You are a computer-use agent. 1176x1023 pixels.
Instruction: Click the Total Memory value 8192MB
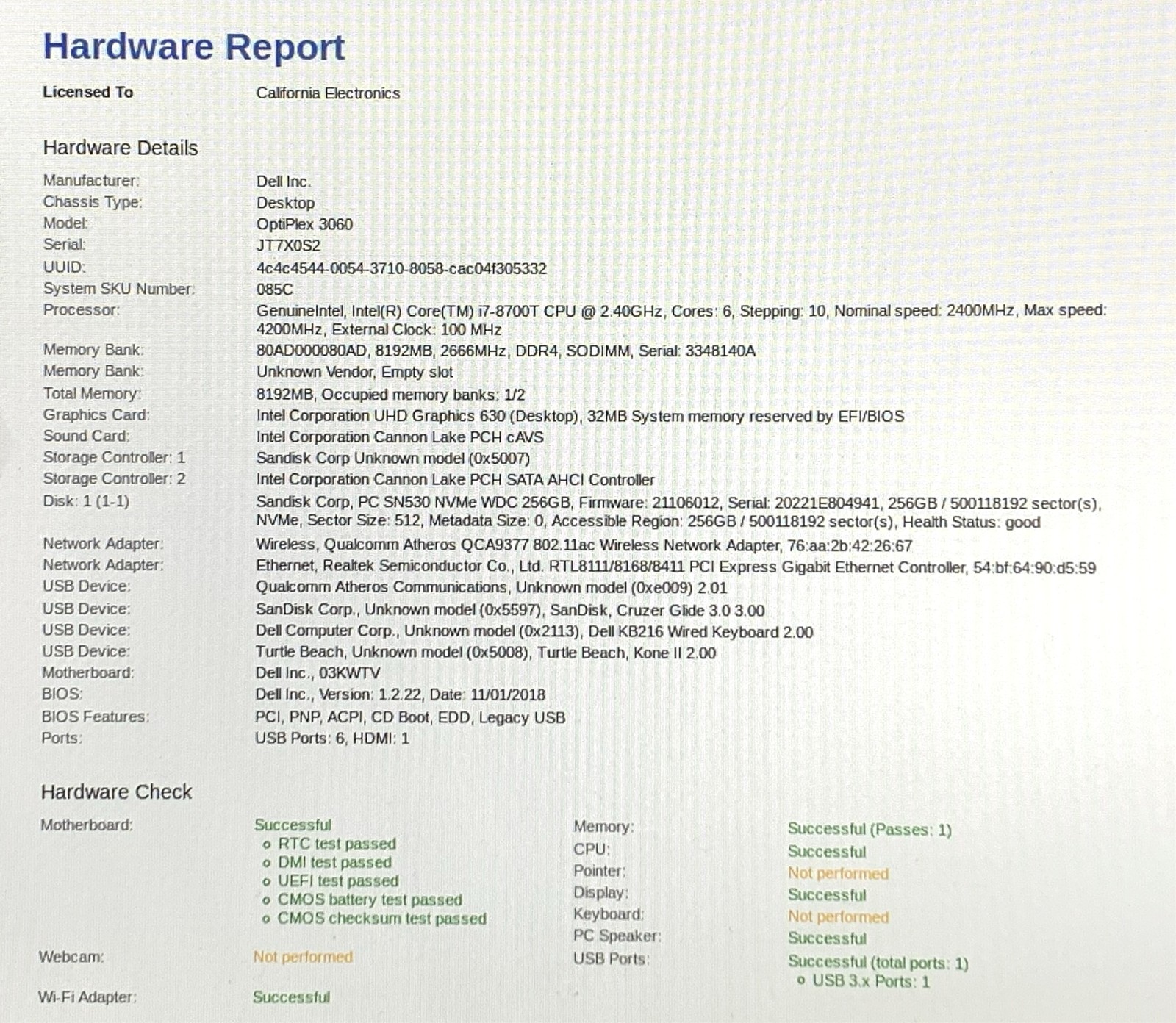390,395
